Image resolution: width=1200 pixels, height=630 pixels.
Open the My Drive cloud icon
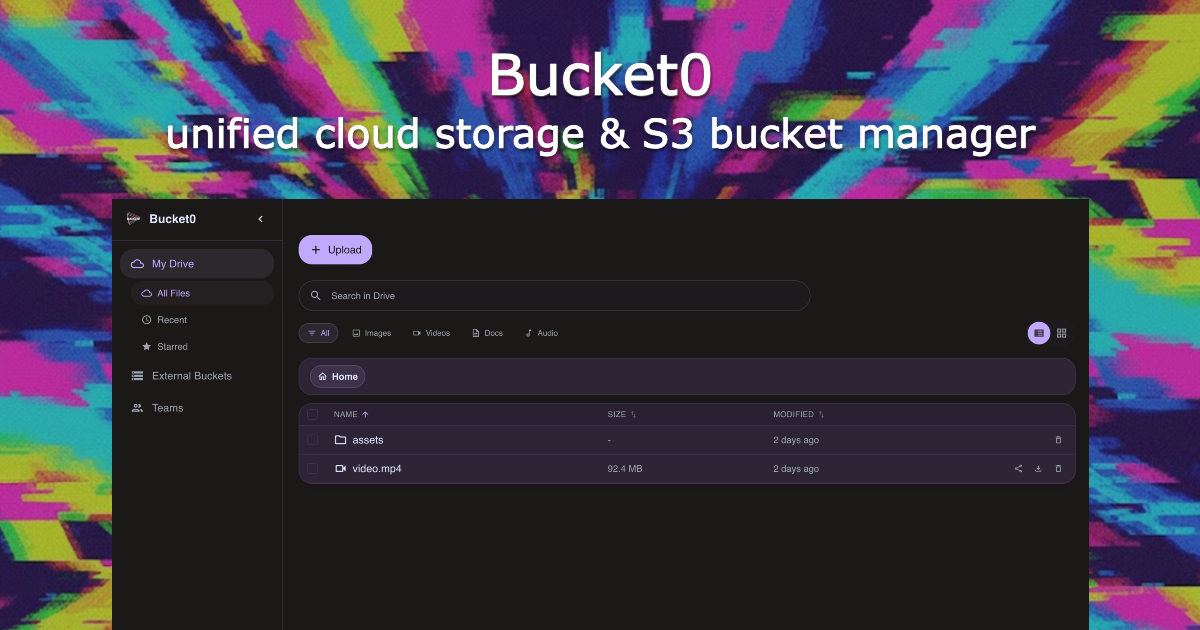click(138, 263)
